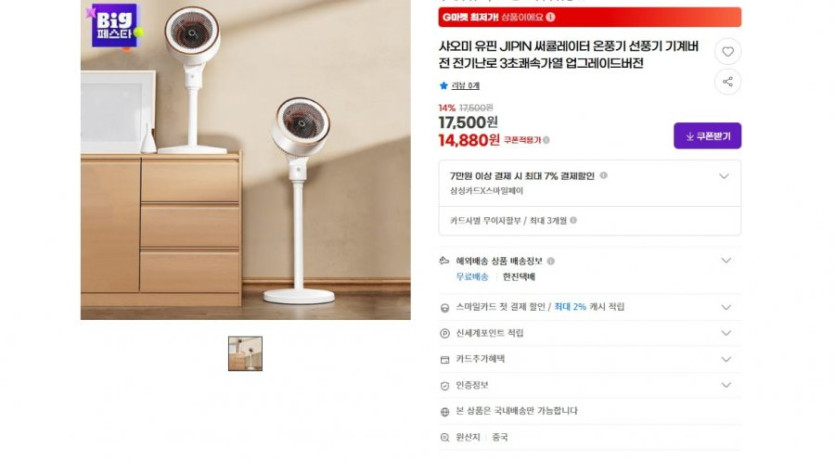This screenshot has height=461, width=835.
Task: Click the purple 쿠폰받기 button
Action: [x=707, y=136]
